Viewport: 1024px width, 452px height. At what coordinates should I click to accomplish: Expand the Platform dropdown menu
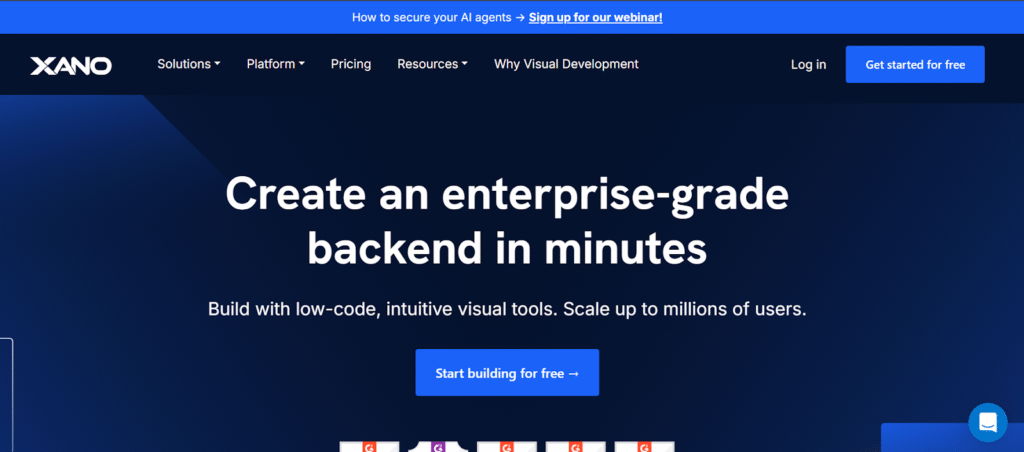[x=276, y=64]
